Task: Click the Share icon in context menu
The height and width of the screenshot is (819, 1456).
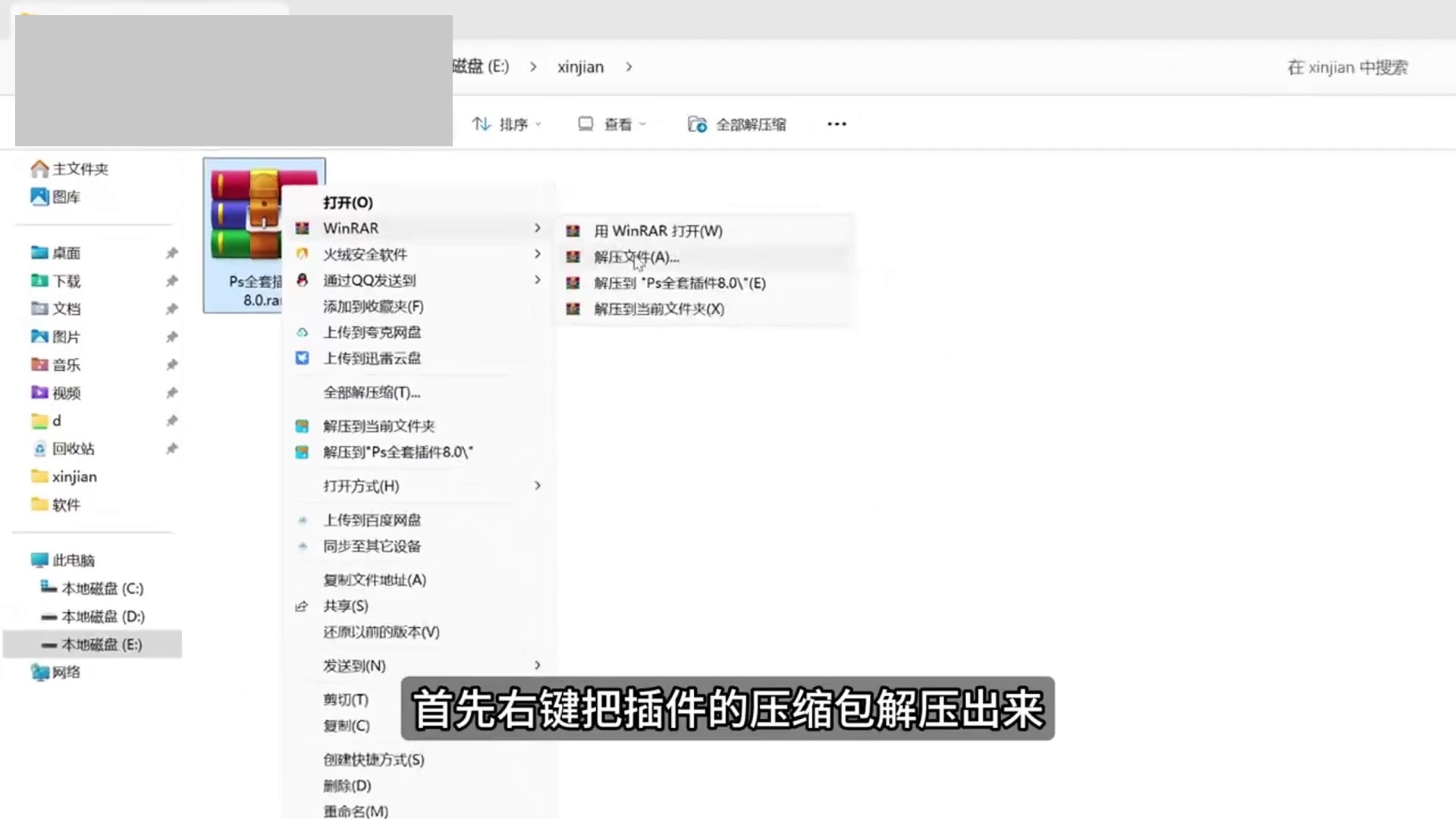Action: (302, 607)
